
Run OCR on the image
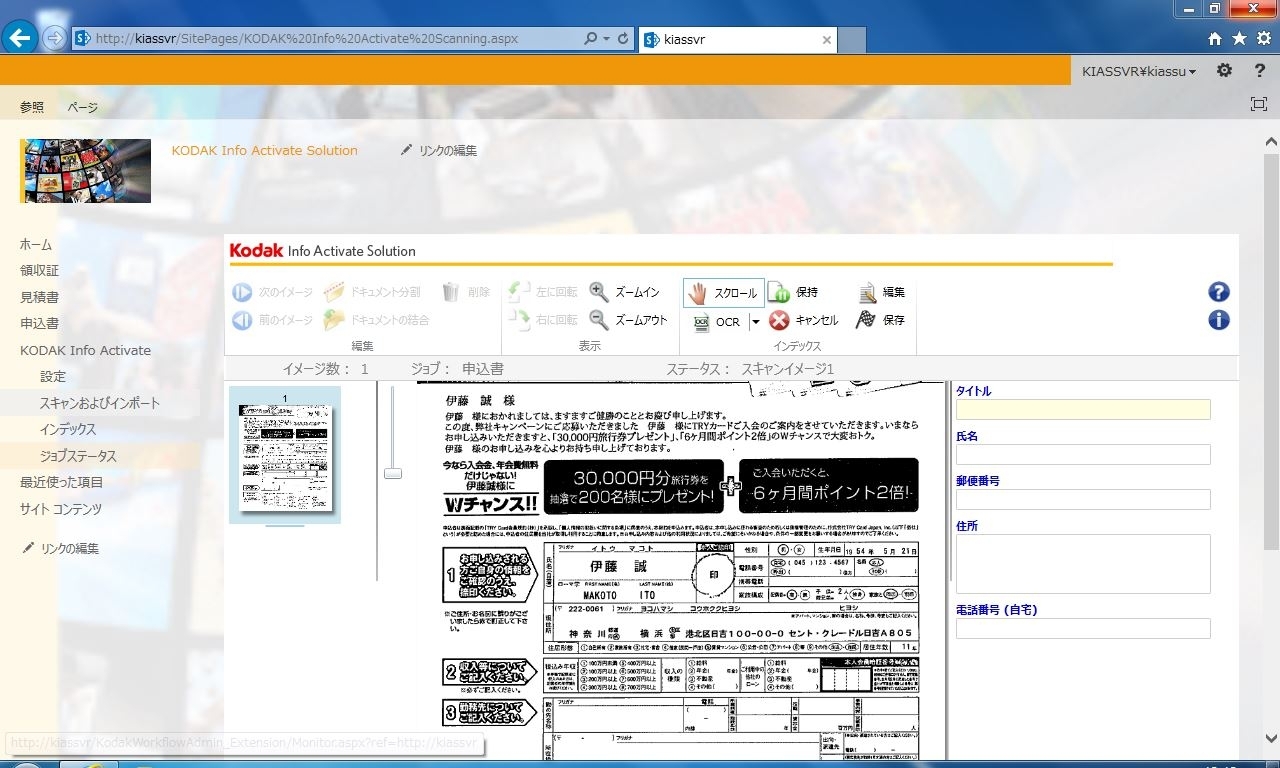[717, 322]
